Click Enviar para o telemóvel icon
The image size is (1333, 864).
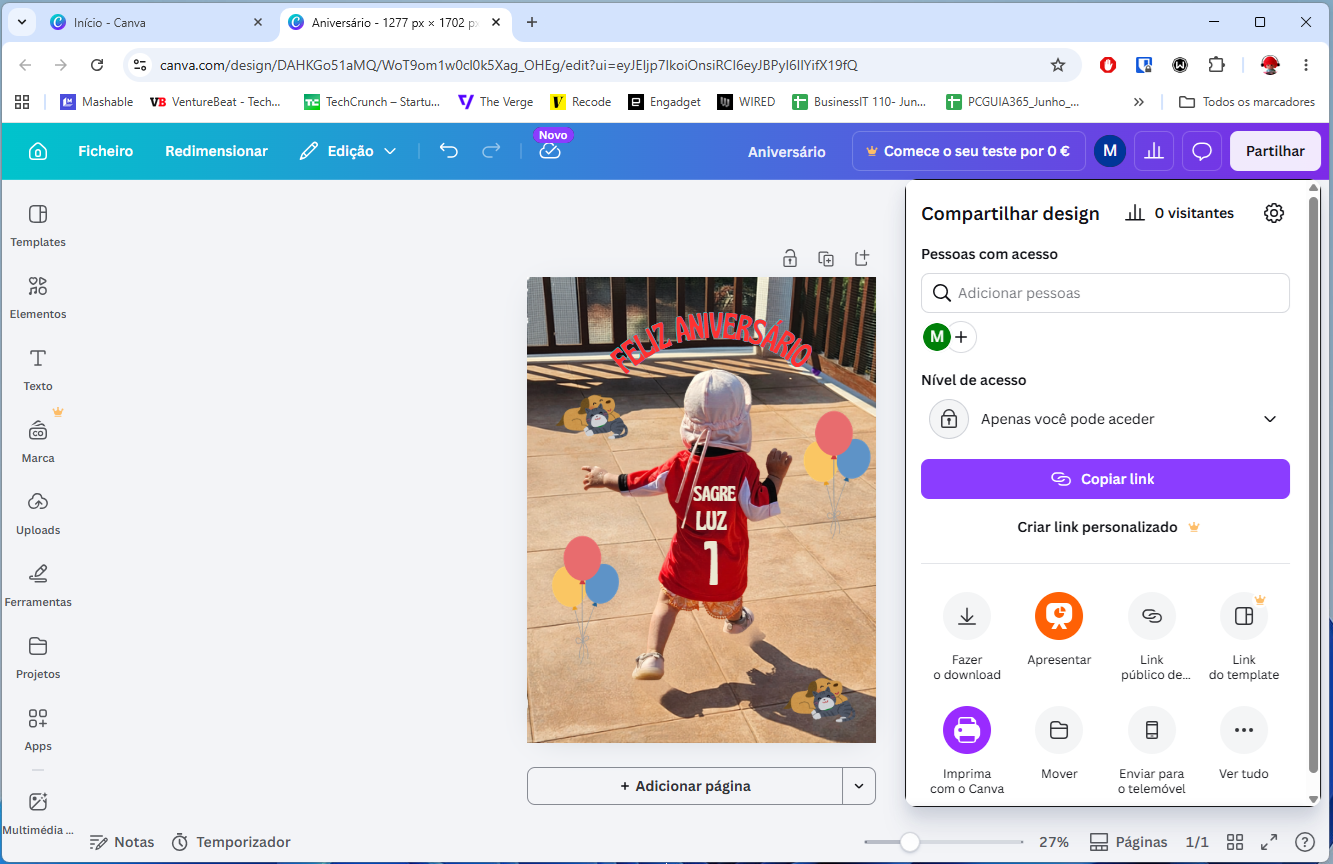(1152, 730)
